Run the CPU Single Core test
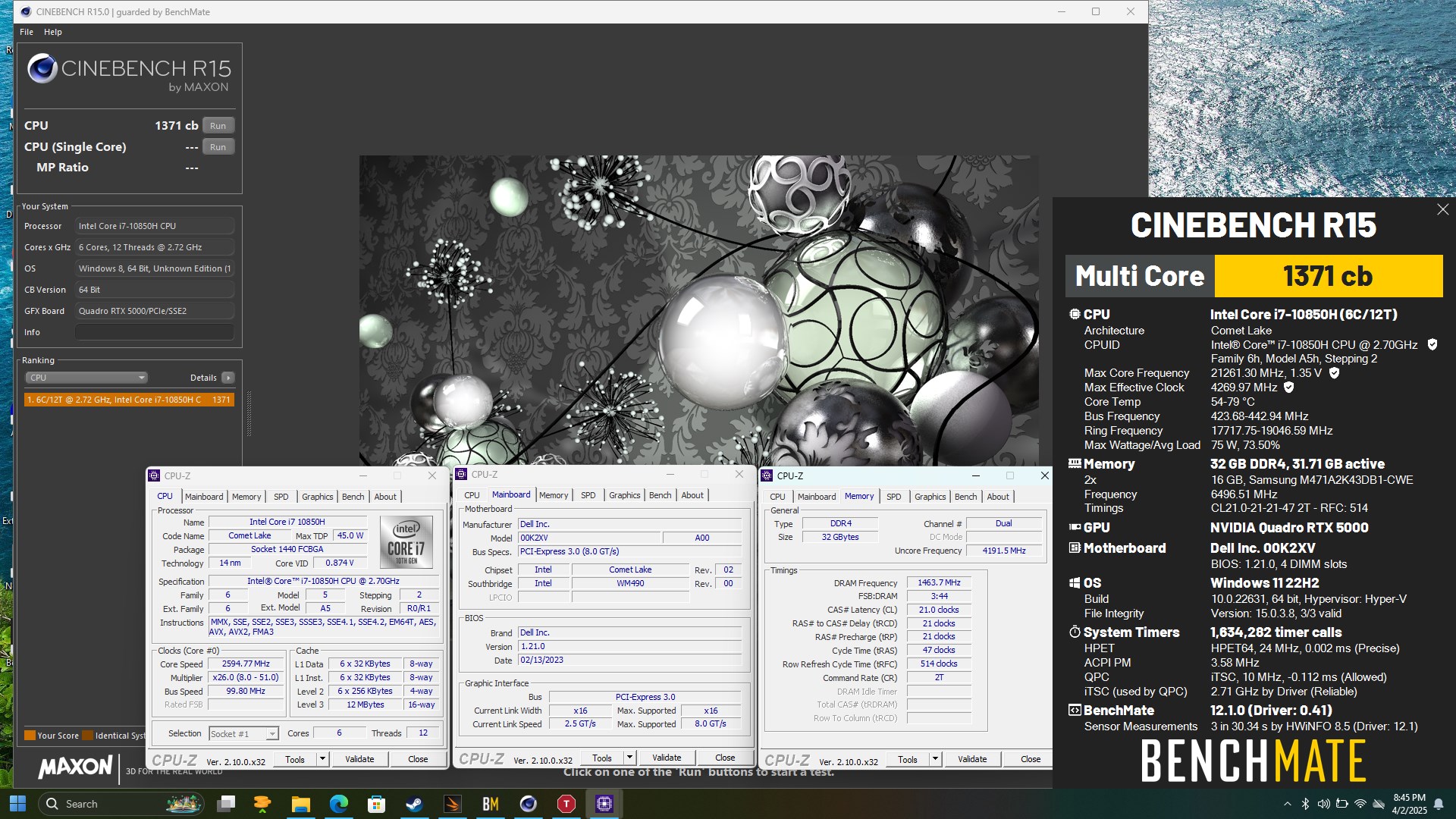 point(218,147)
